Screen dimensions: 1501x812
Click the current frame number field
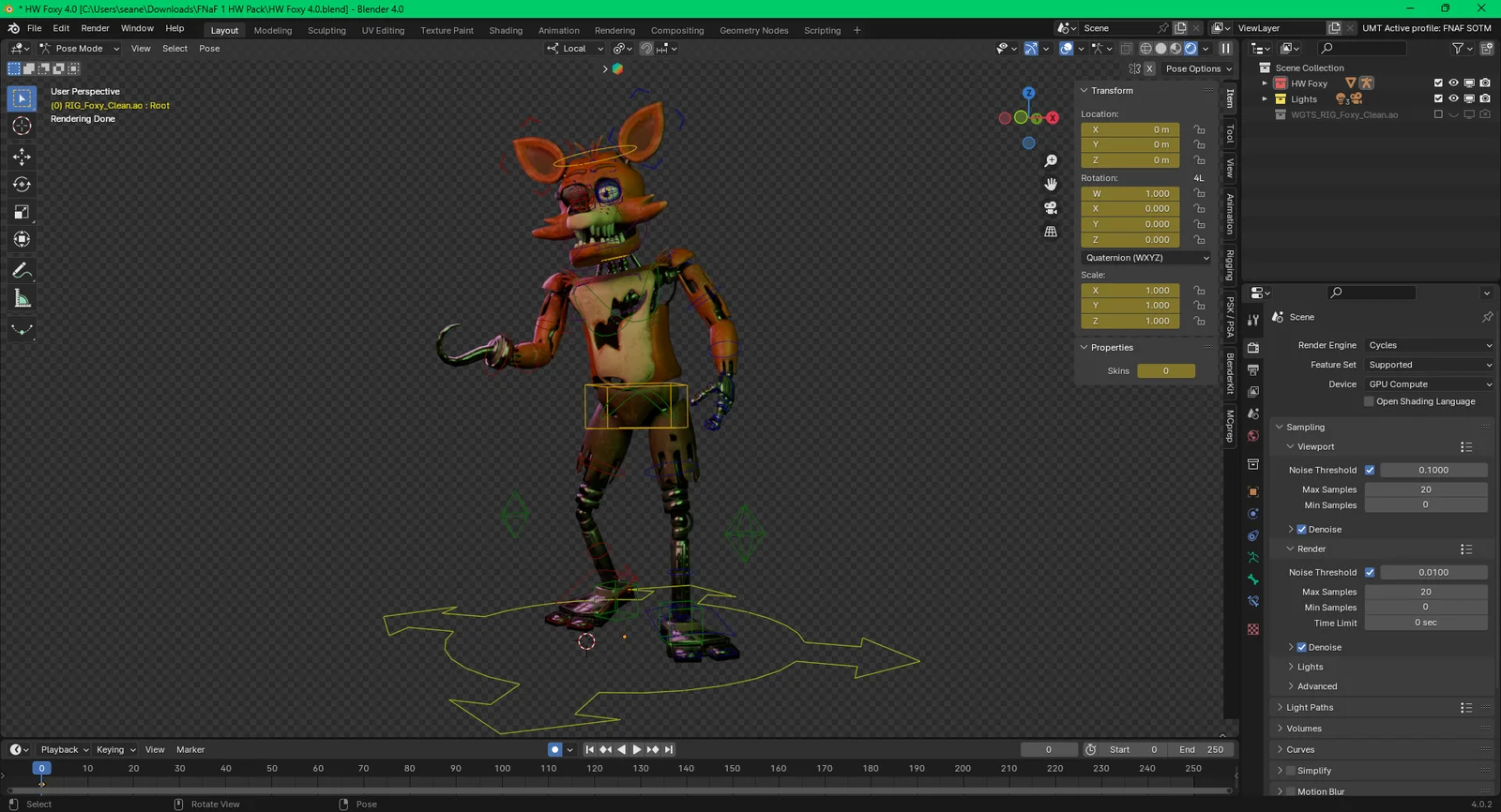click(1049, 749)
